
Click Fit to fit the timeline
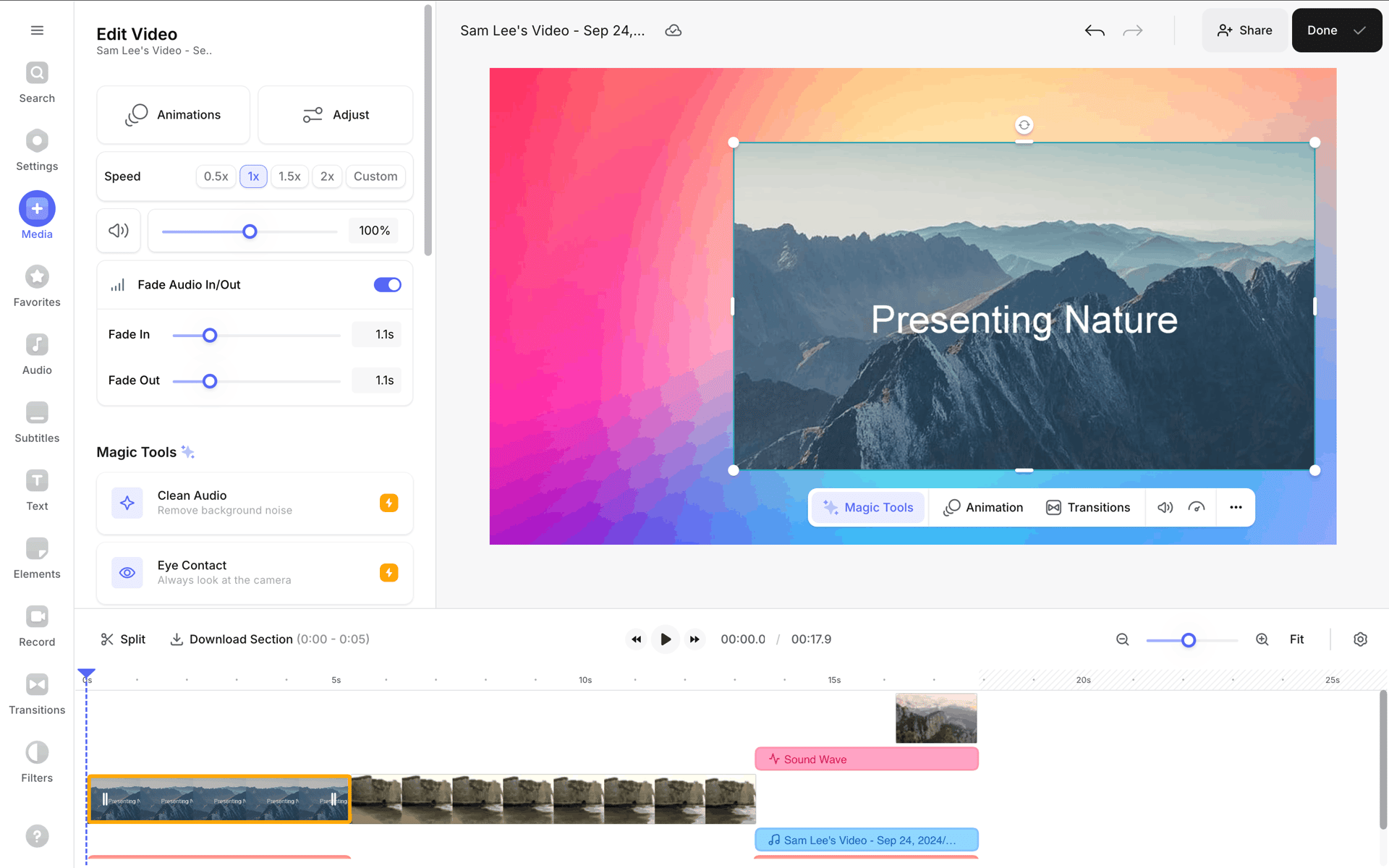[x=1296, y=639]
